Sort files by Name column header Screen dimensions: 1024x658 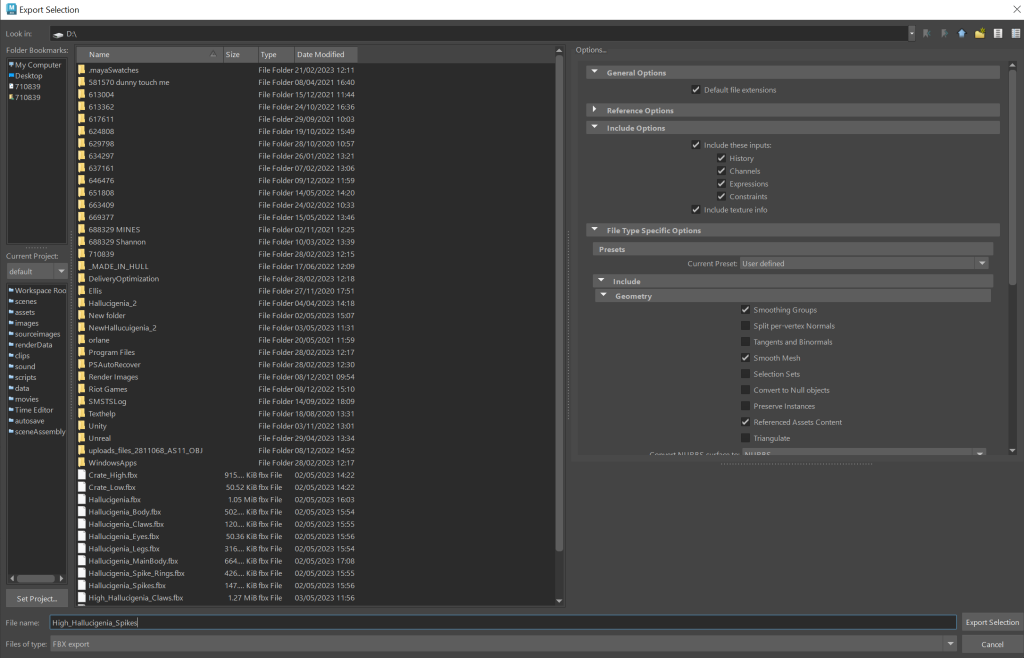[x=148, y=54]
